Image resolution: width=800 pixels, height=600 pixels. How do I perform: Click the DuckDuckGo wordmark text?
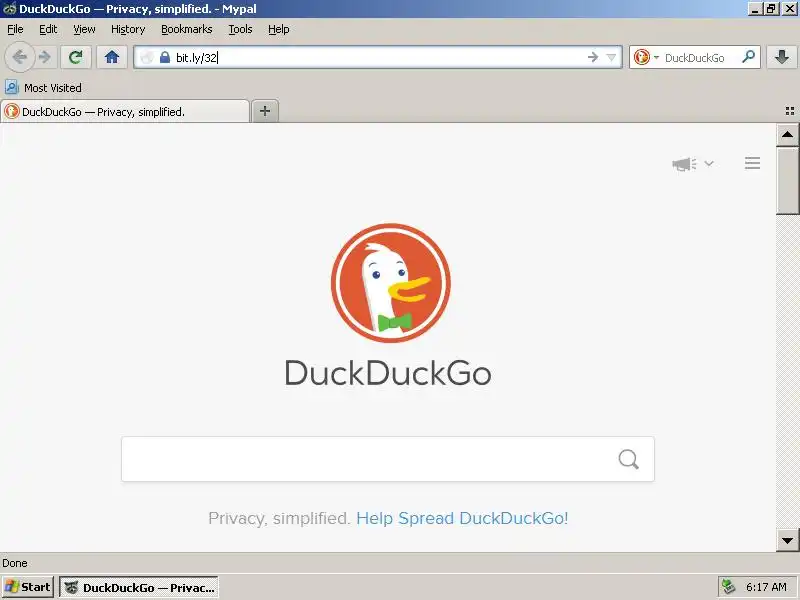[x=388, y=373]
